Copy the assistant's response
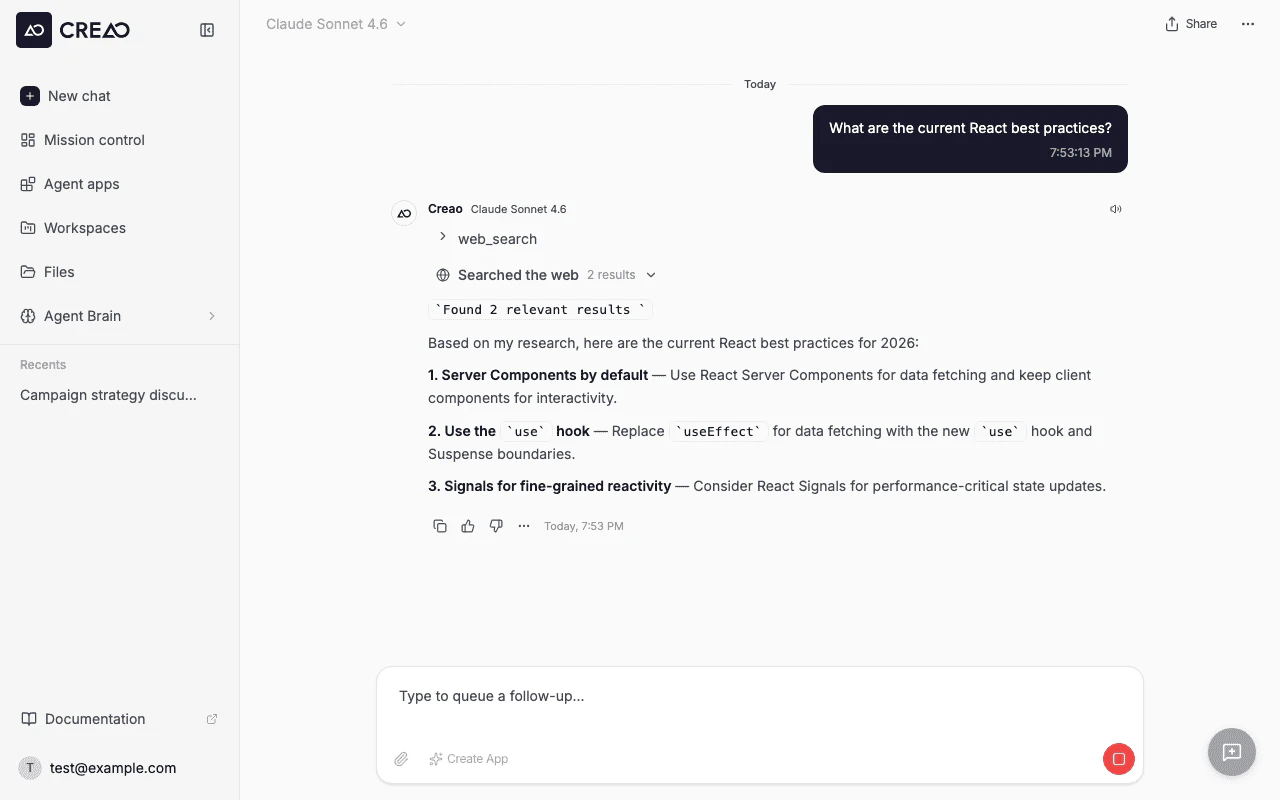 coord(440,525)
